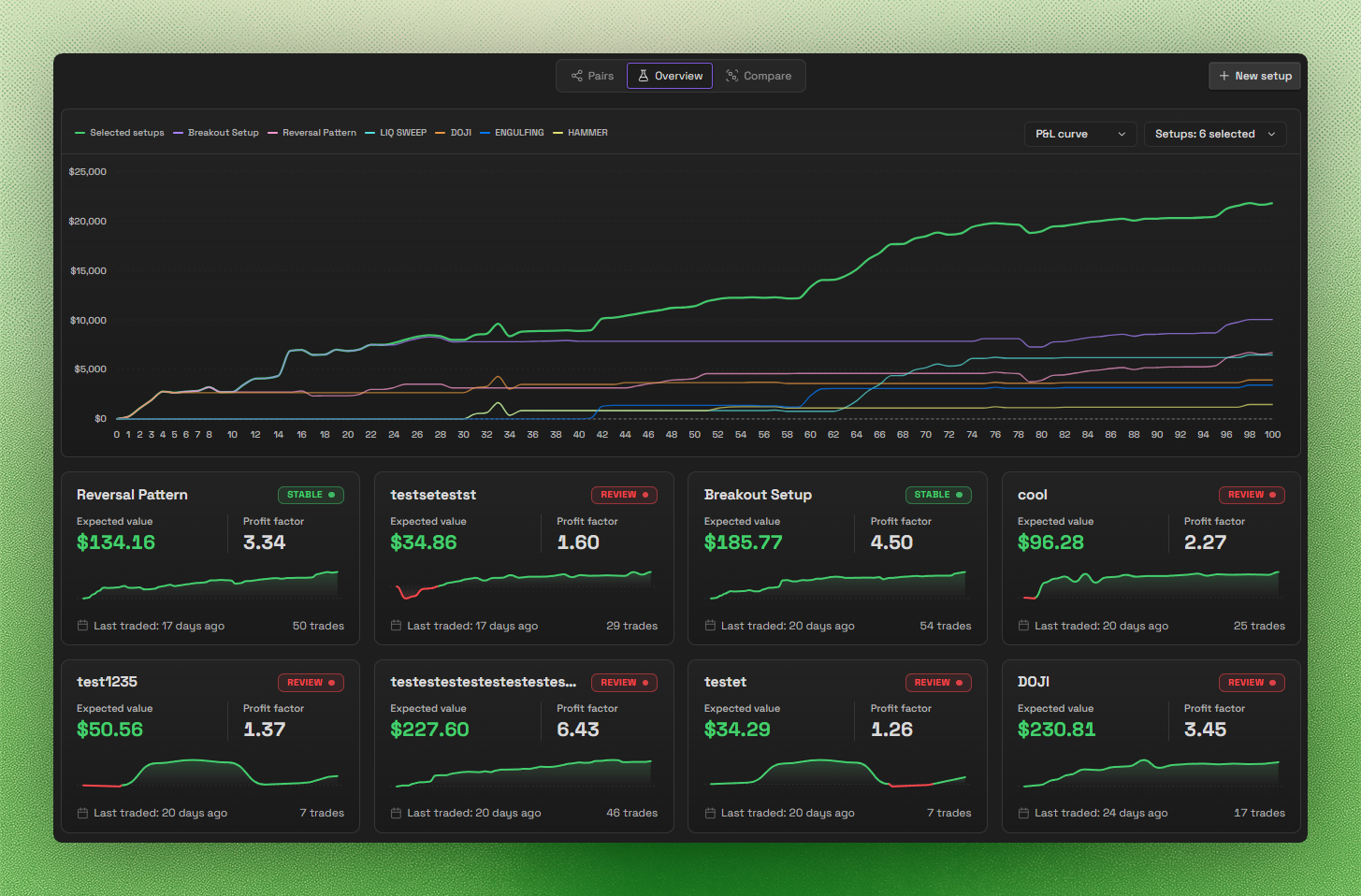
Task: Click the 4.50 profit factor value
Action: pos(891,542)
